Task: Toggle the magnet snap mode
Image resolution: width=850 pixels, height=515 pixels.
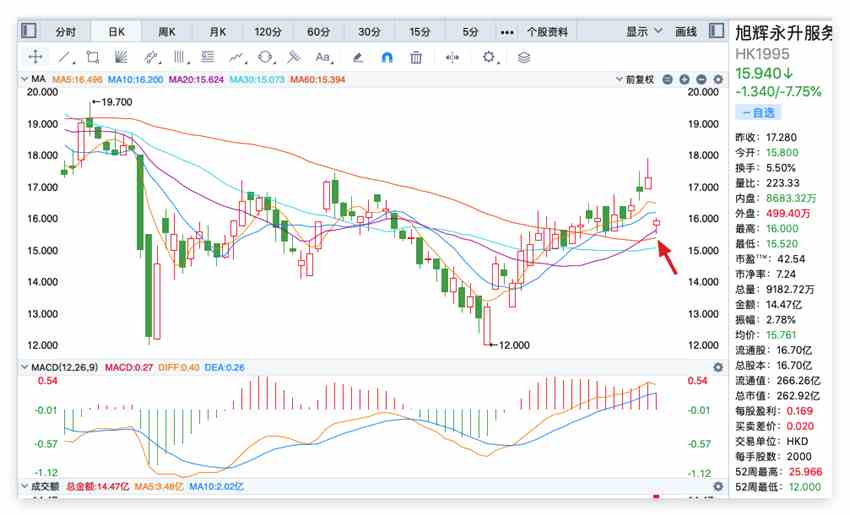Action: pyautogui.click(x=386, y=57)
